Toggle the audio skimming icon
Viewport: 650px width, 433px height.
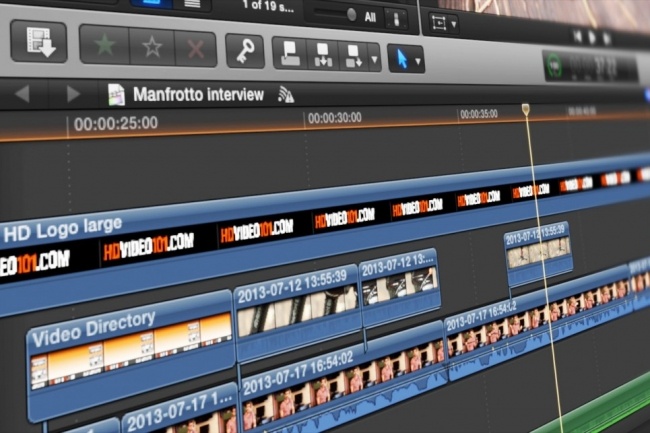point(286,94)
